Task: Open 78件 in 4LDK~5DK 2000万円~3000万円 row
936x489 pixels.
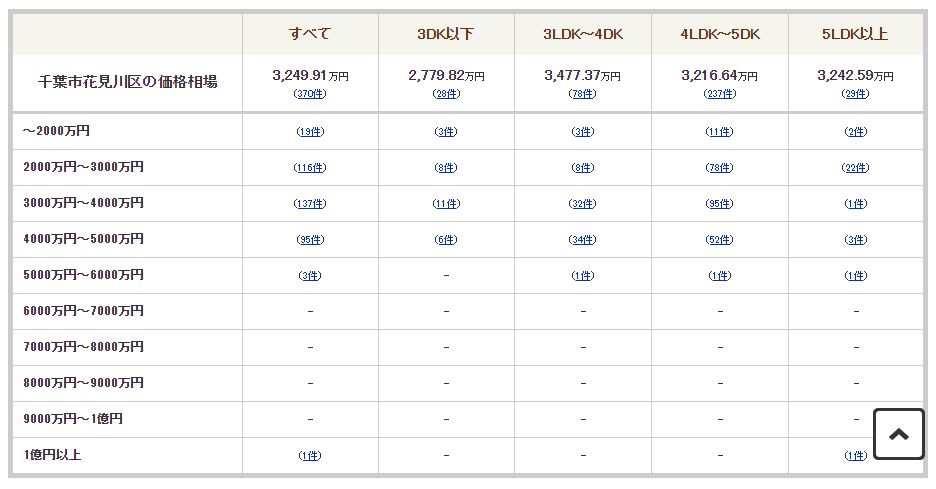Action: [719, 168]
